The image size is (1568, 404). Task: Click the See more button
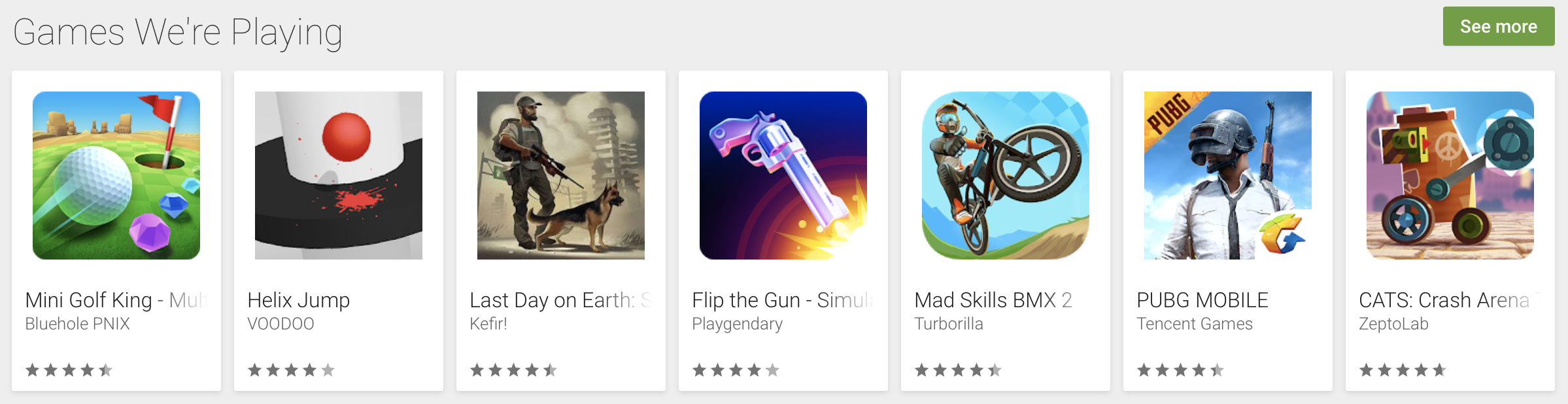(x=1499, y=26)
